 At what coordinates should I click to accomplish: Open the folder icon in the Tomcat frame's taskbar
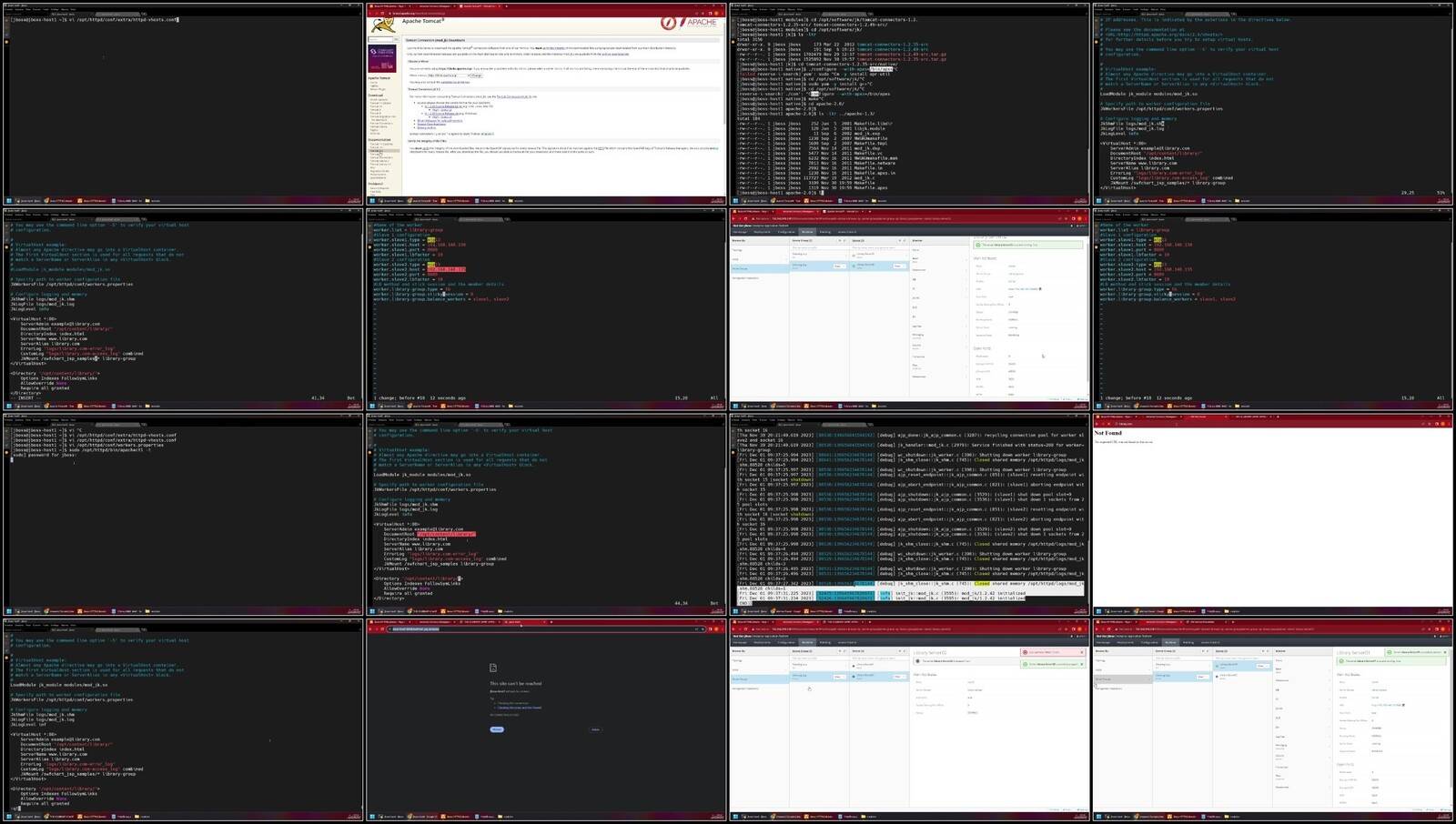pyautogui.click(x=511, y=201)
